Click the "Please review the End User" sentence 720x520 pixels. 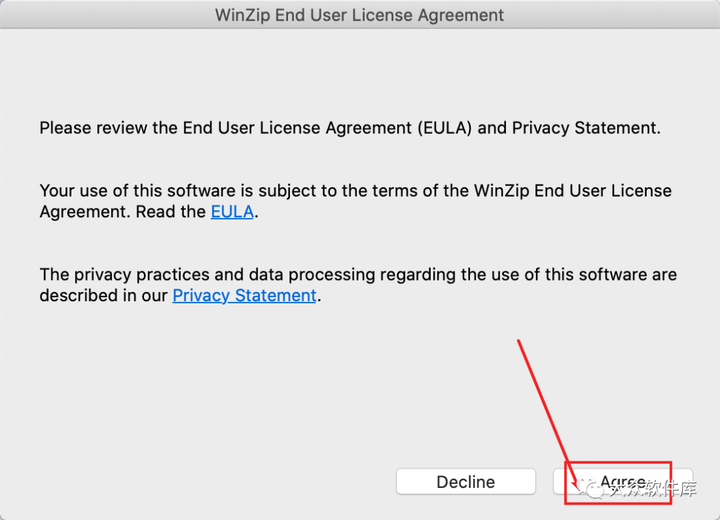point(350,128)
